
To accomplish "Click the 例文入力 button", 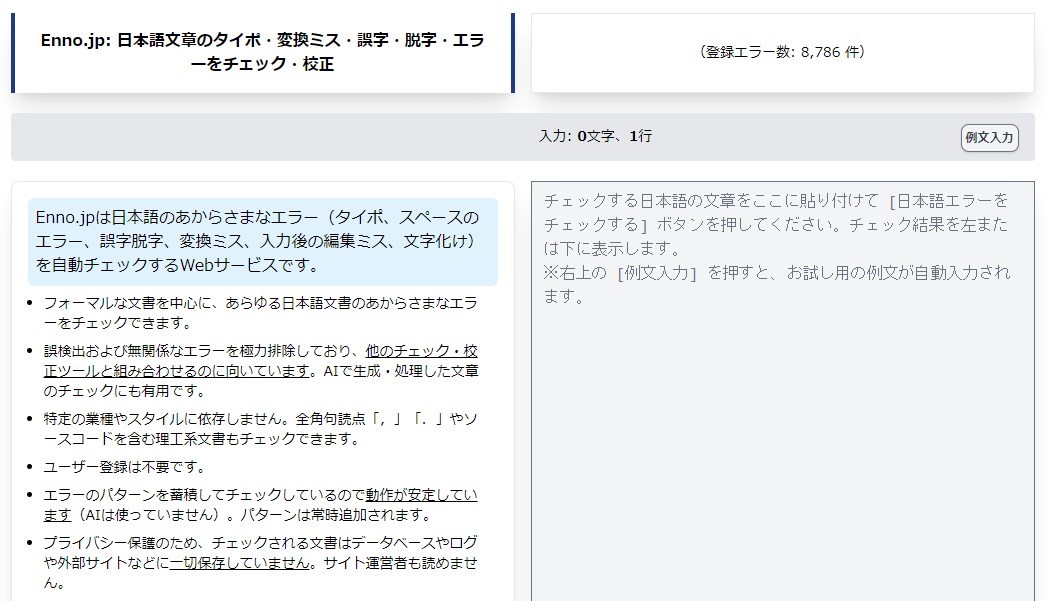I will point(989,138).
